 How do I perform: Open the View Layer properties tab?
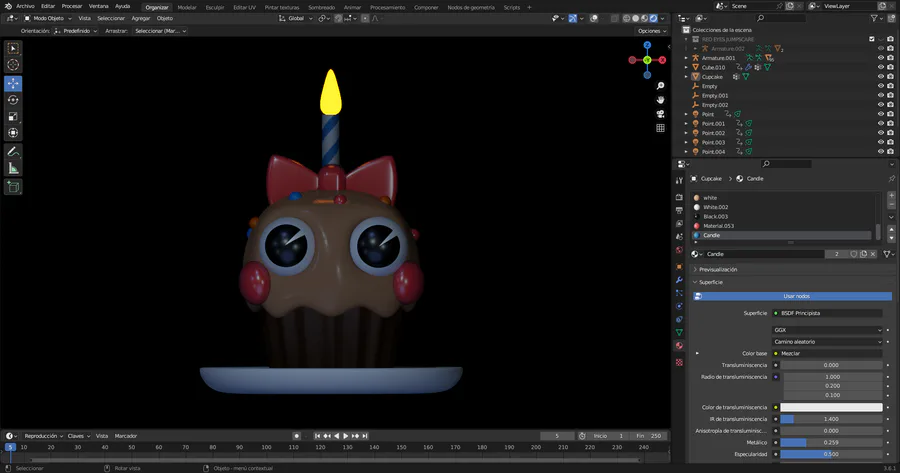(680, 223)
